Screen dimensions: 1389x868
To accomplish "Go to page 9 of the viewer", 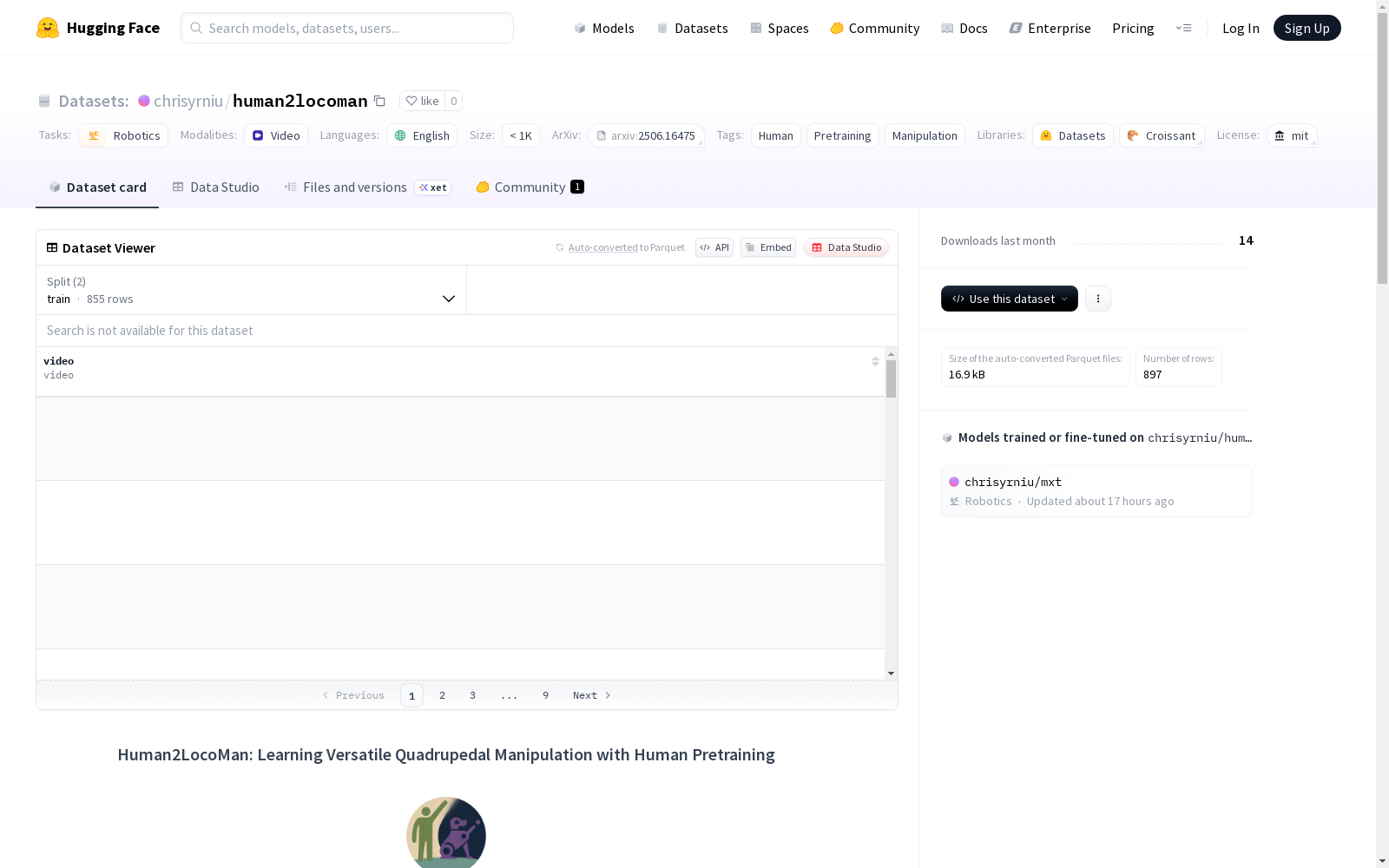I will [x=545, y=695].
